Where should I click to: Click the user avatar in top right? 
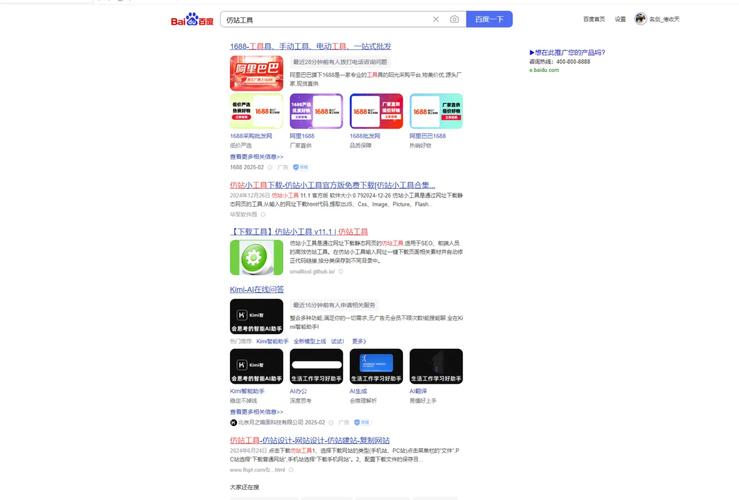pyautogui.click(x=641, y=18)
